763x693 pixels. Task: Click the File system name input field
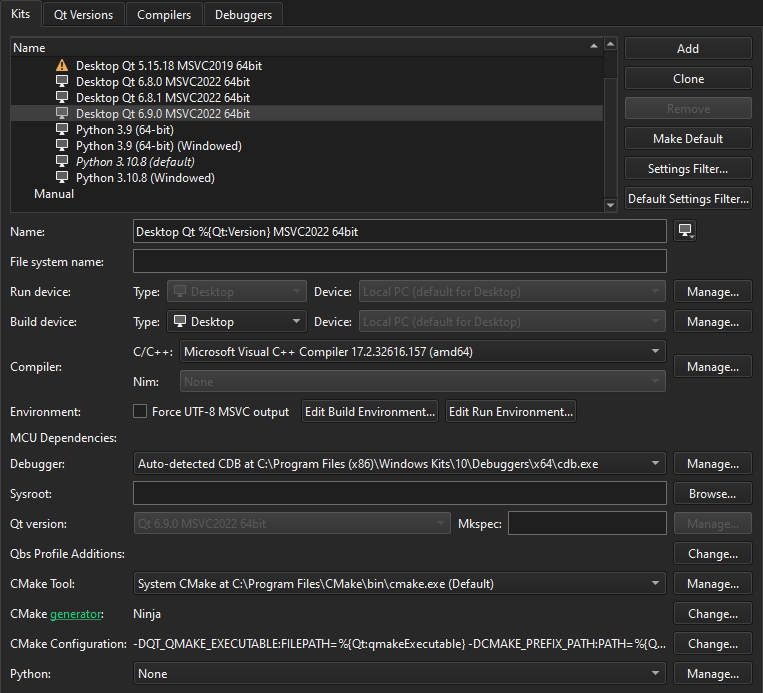pyautogui.click(x=399, y=262)
